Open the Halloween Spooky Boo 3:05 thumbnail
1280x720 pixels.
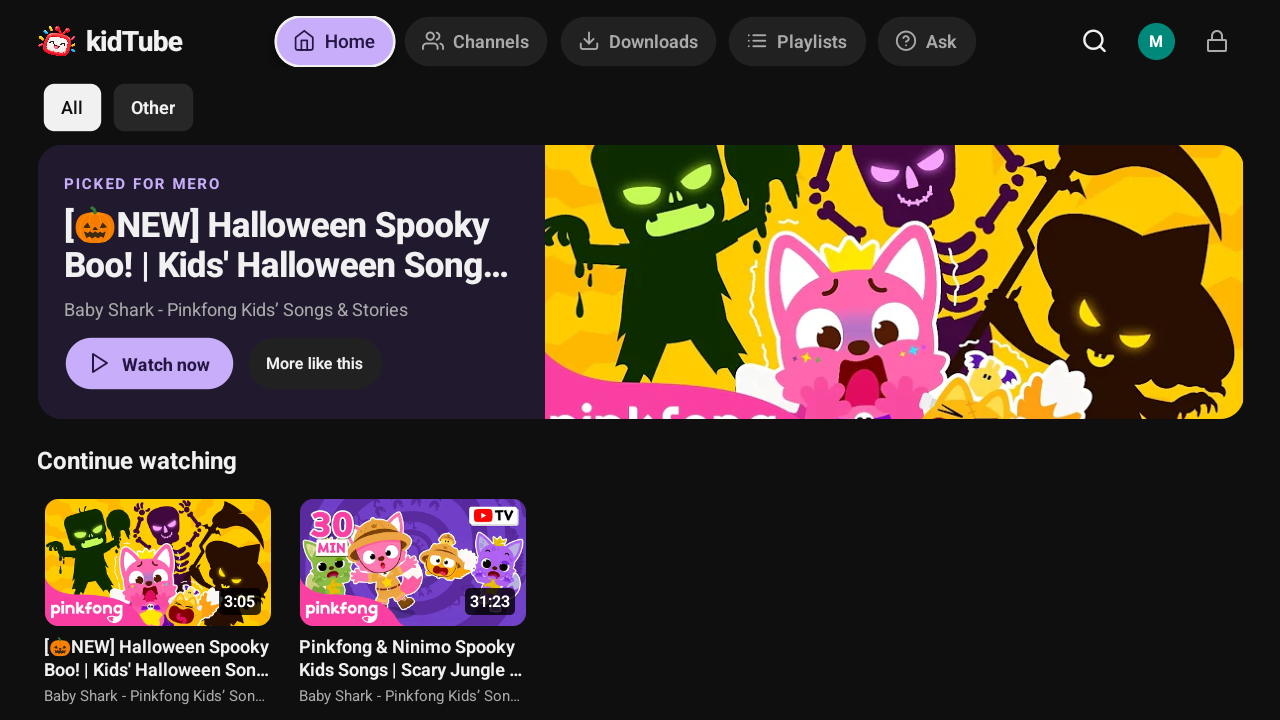158,562
